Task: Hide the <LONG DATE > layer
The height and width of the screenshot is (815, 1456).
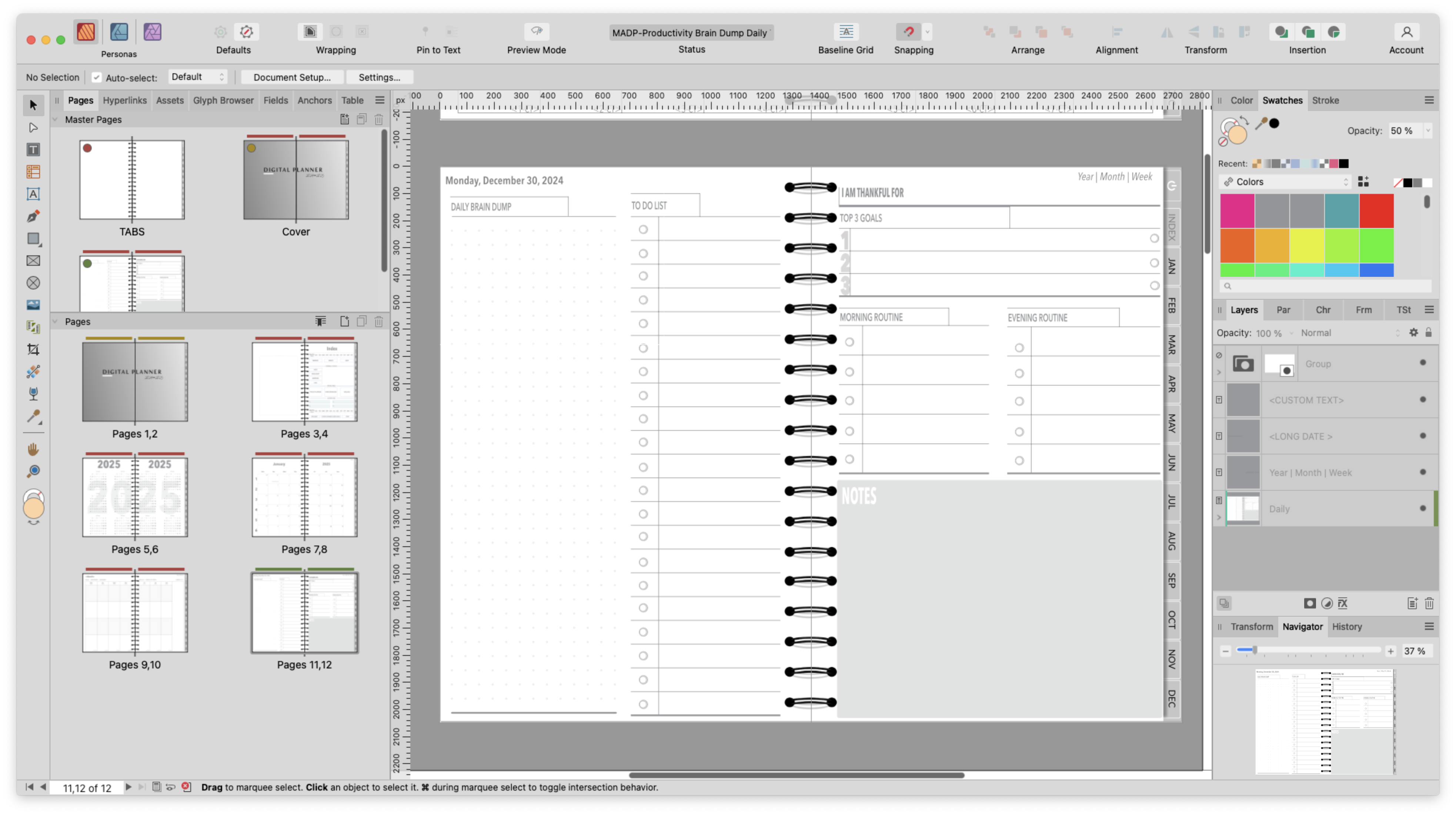Action: click(x=1423, y=436)
